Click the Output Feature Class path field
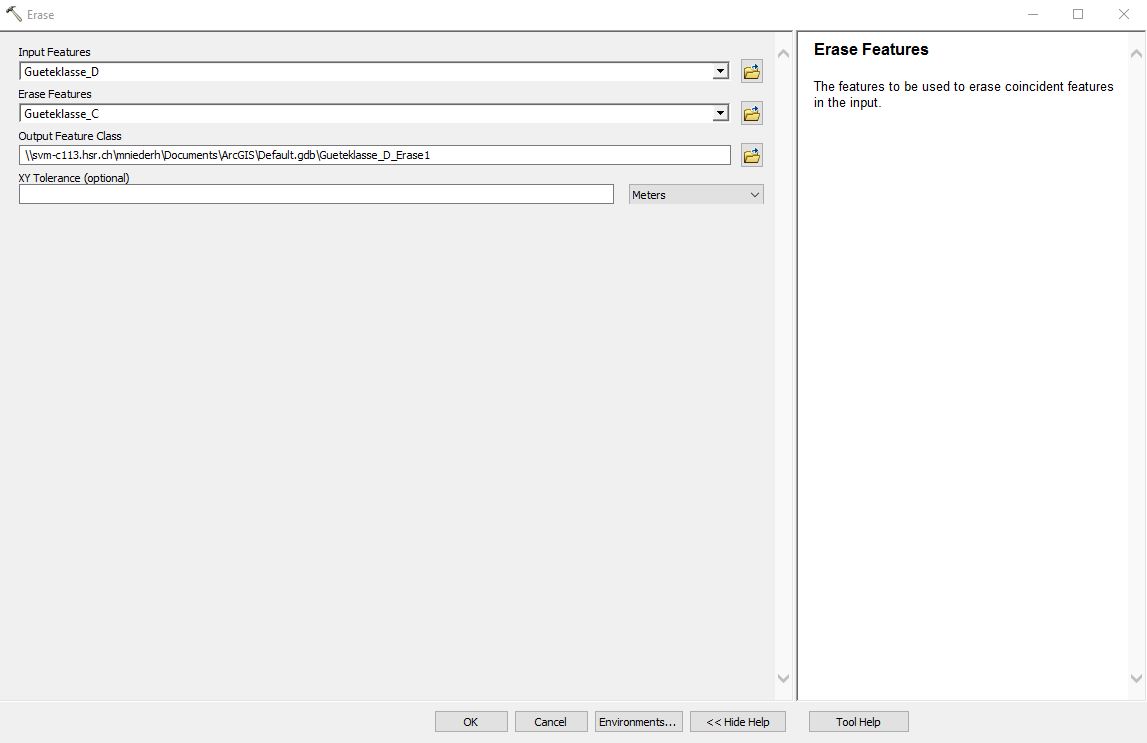 (x=374, y=155)
